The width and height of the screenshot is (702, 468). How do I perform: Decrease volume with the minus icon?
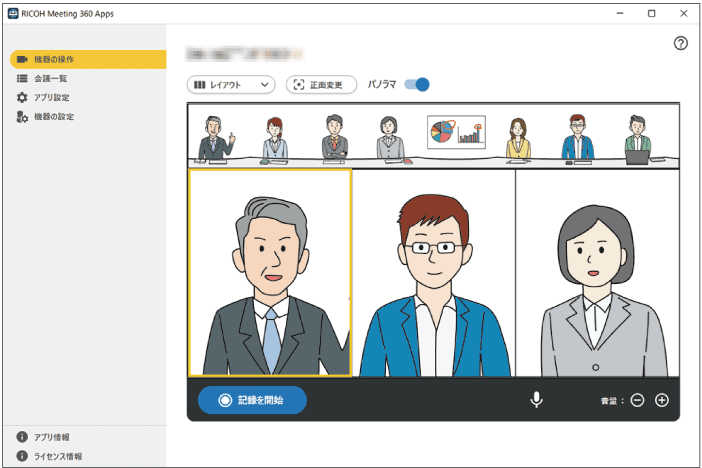pos(637,400)
